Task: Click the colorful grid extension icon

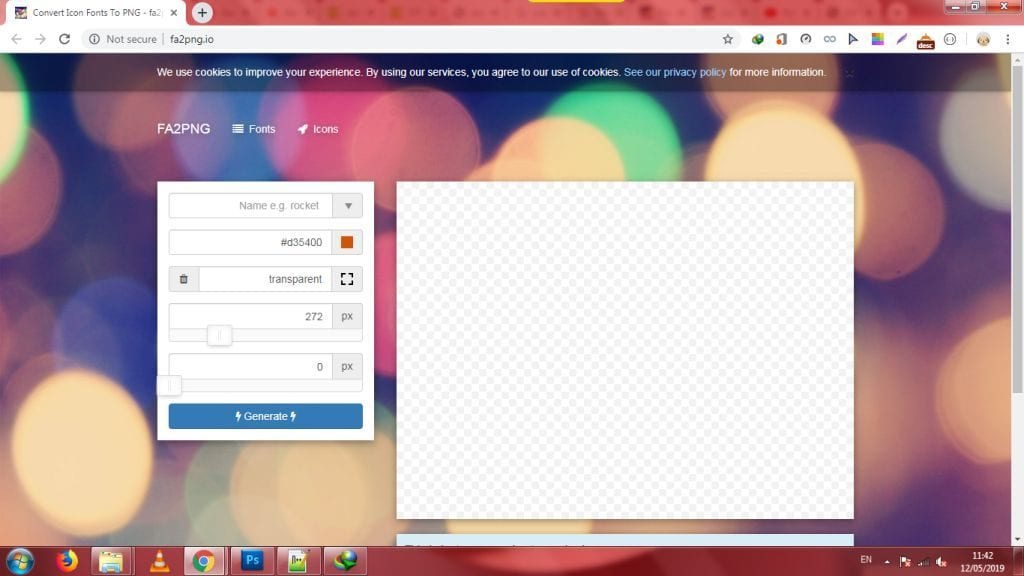Action: 877,39
